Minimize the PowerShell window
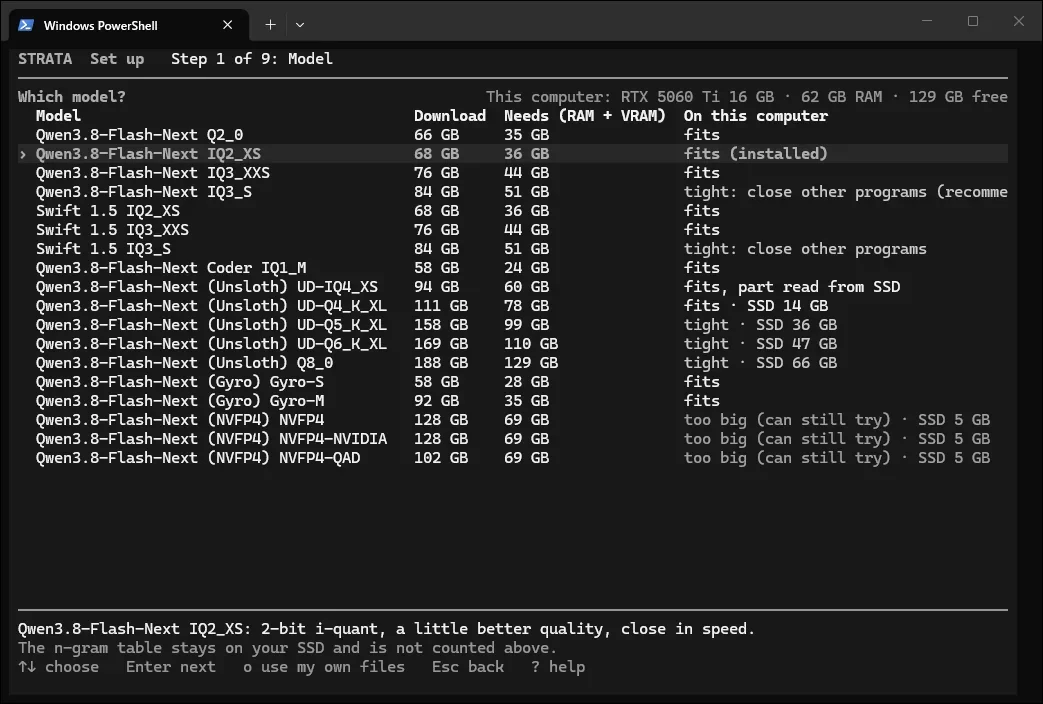 [x=927, y=21]
